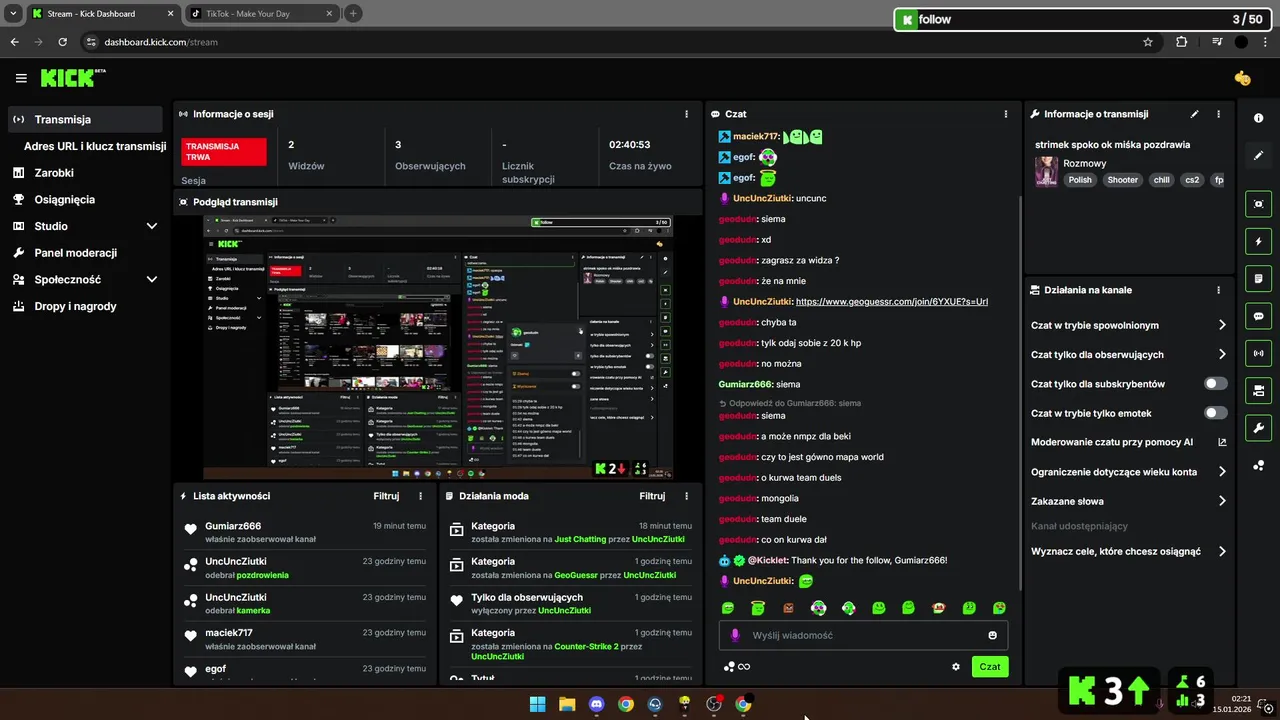Open Zakazane słowa settings
1280x720 pixels.
pos(1128,501)
